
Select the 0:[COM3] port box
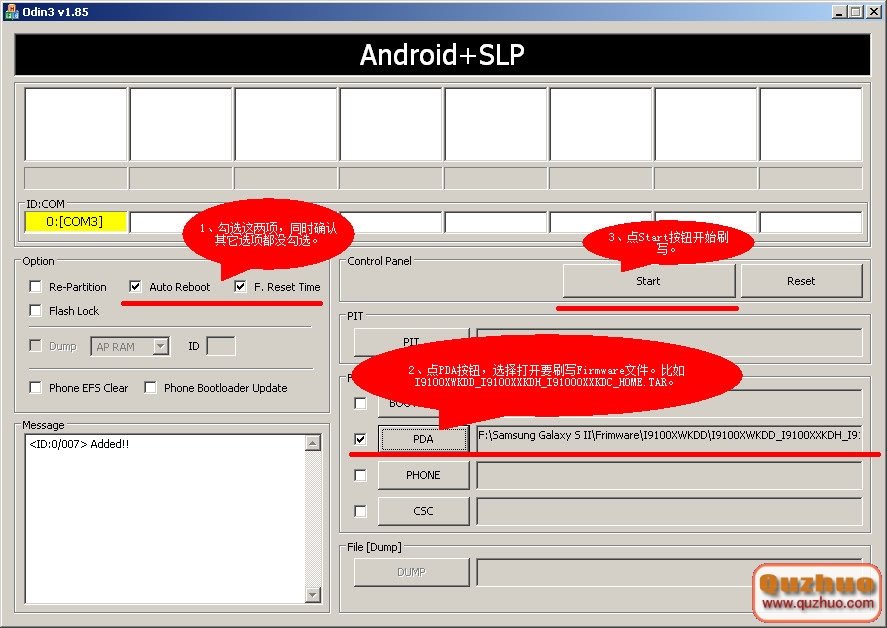75,222
